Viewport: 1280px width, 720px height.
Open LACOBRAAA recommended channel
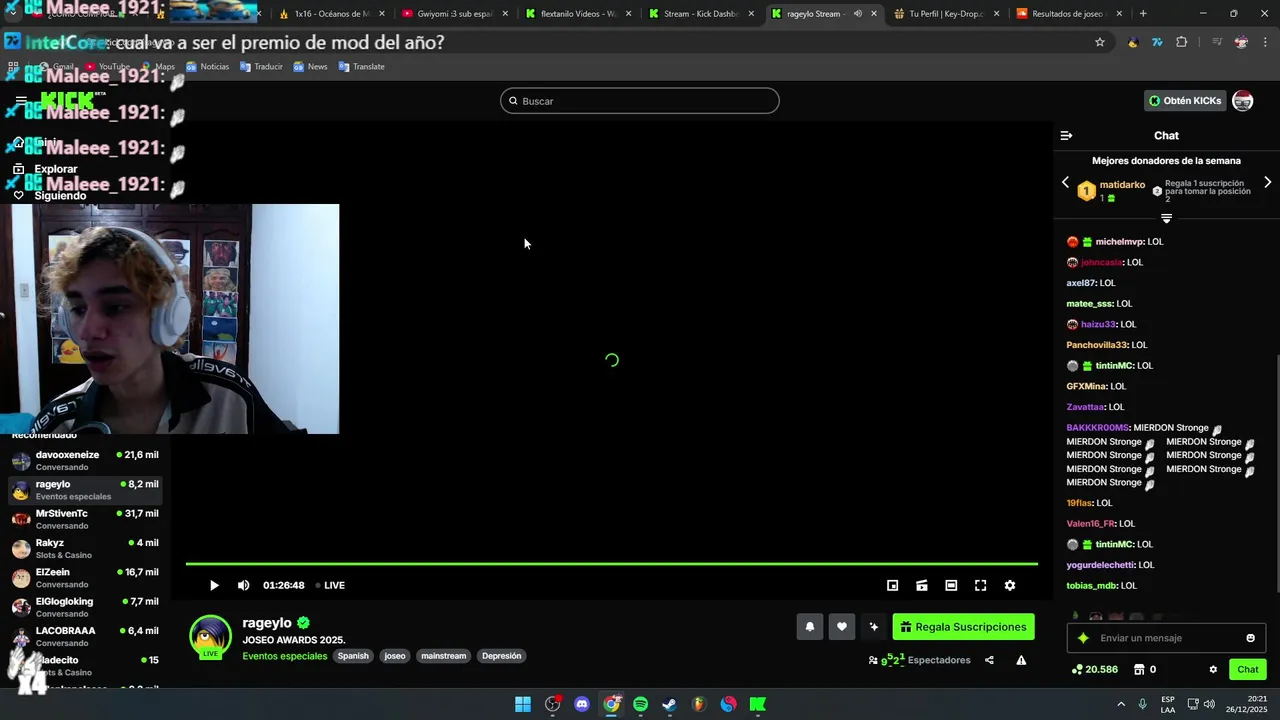(x=84, y=636)
